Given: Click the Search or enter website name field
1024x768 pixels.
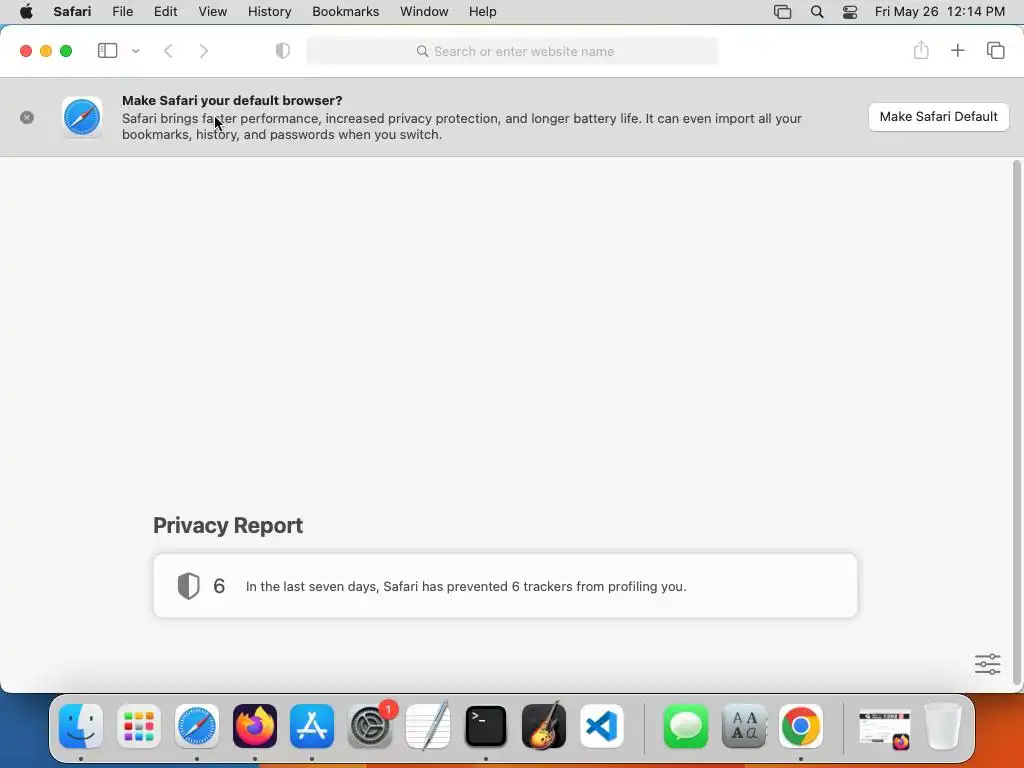Looking at the screenshot, I should pos(512,51).
